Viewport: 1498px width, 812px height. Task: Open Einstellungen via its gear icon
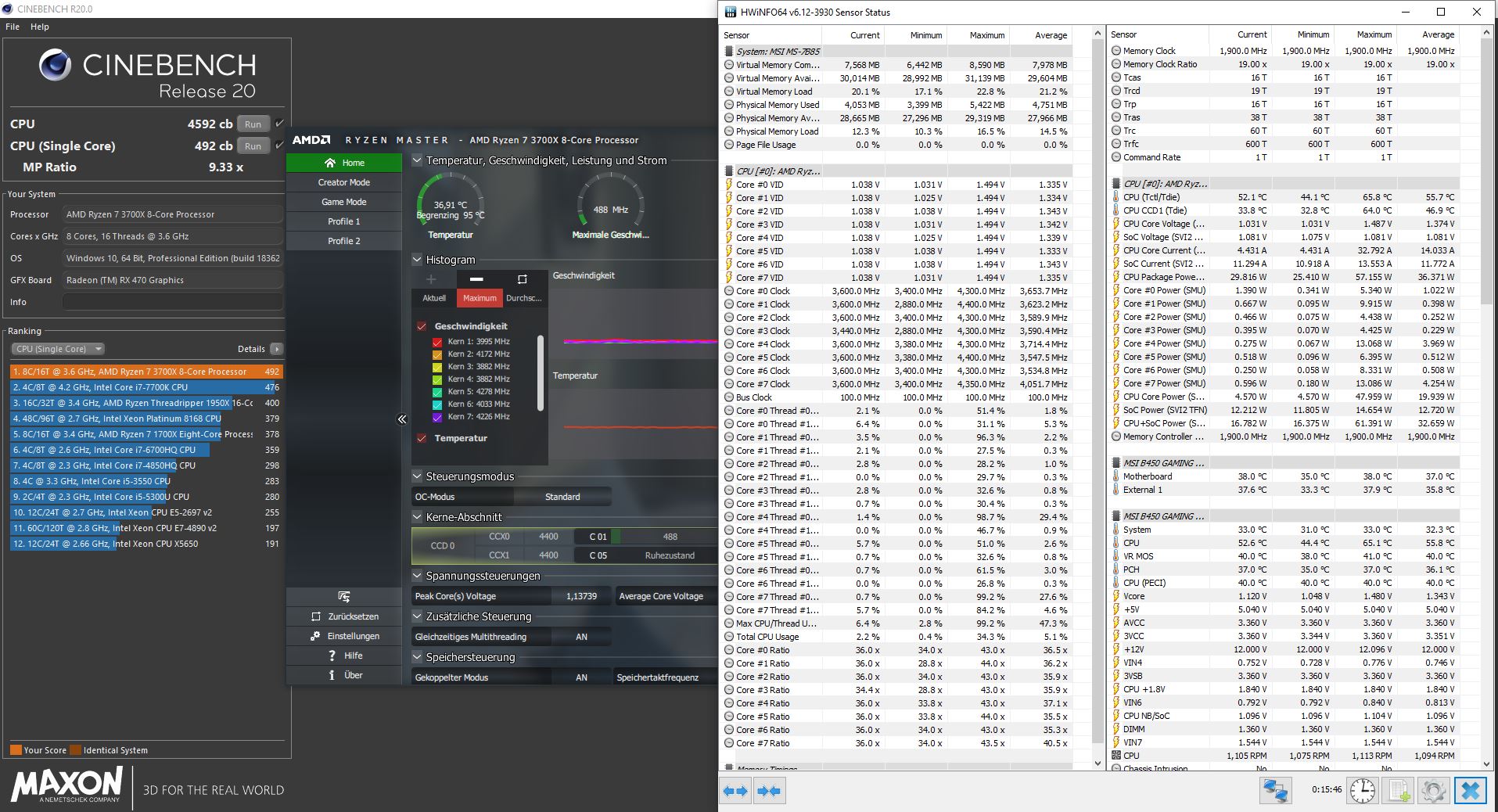(x=315, y=636)
